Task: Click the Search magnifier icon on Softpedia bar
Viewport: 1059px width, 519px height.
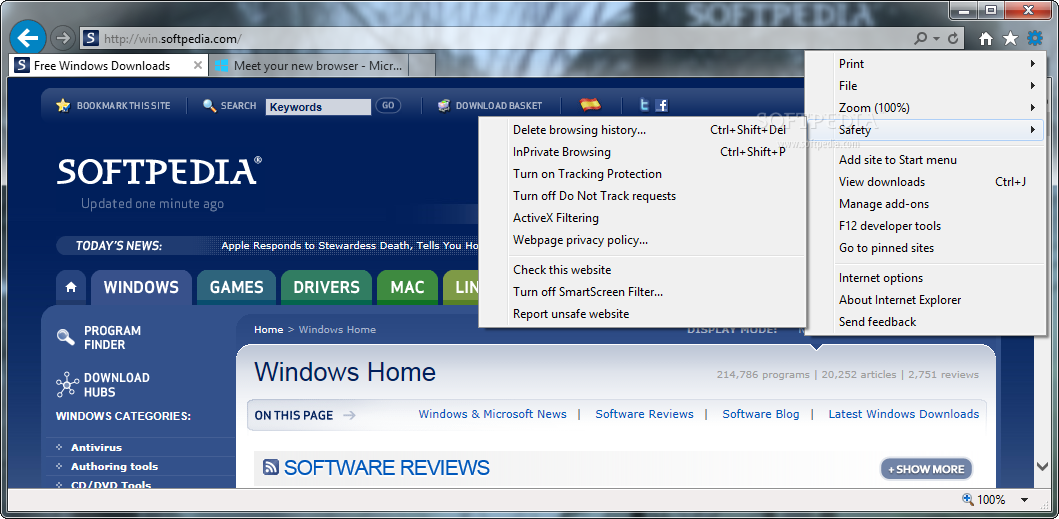Action: click(x=209, y=105)
